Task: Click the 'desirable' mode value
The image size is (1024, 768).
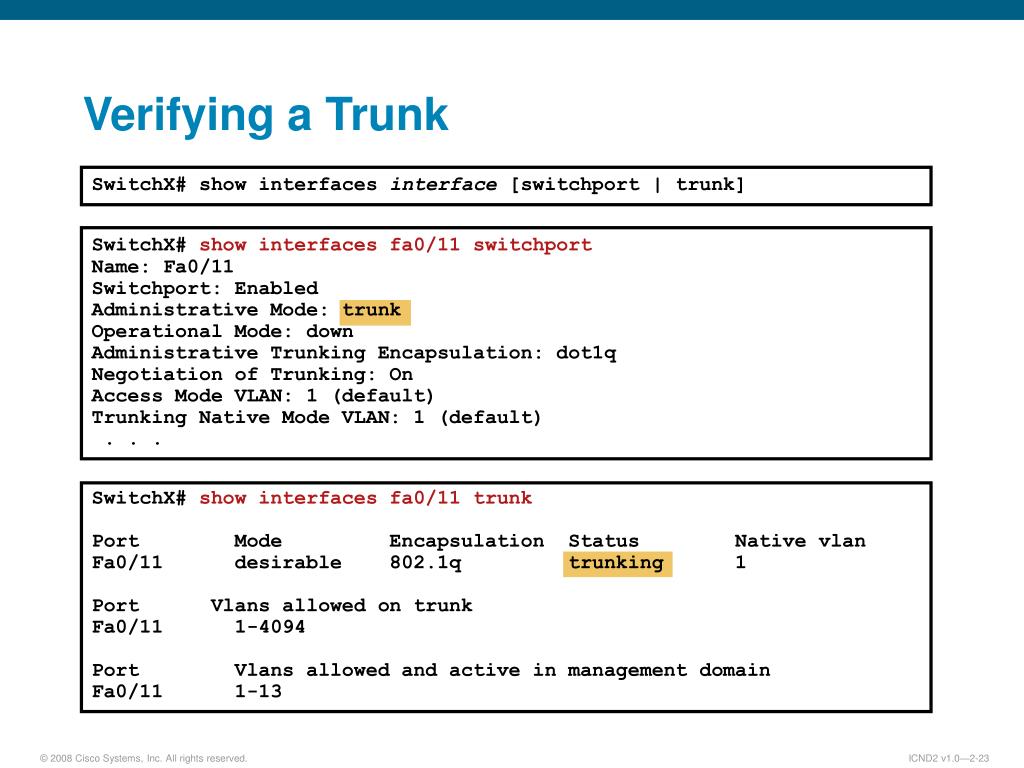Action: coord(287,562)
